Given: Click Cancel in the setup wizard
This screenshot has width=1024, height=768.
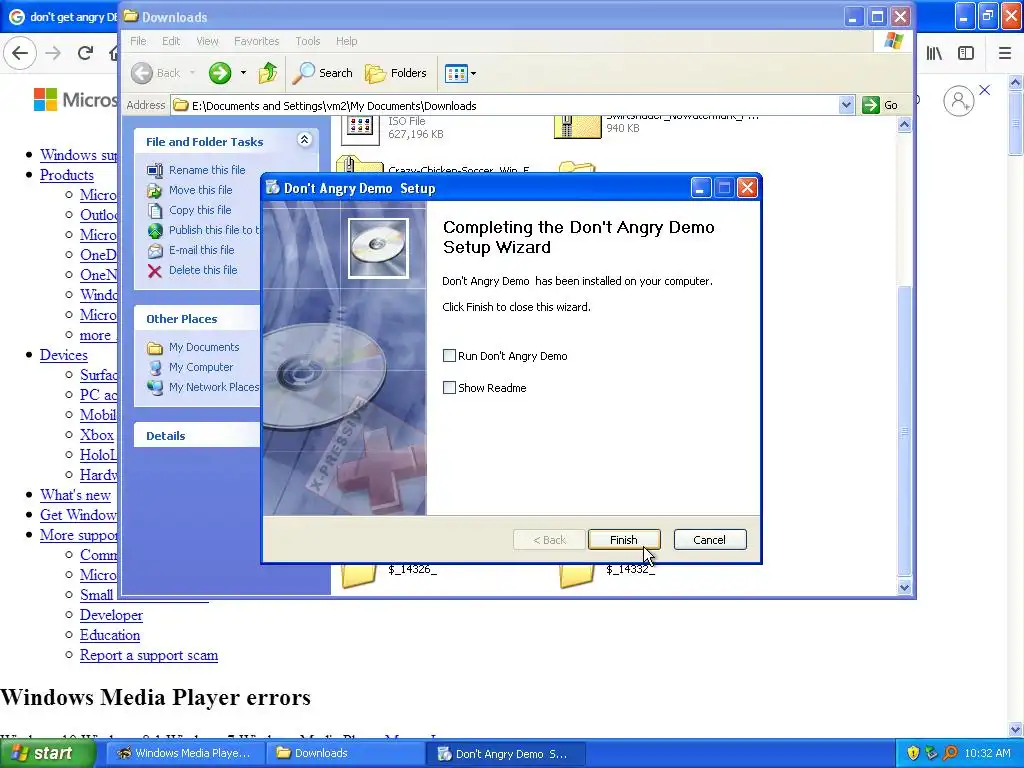Looking at the screenshot, I should (x=709, y=540).
